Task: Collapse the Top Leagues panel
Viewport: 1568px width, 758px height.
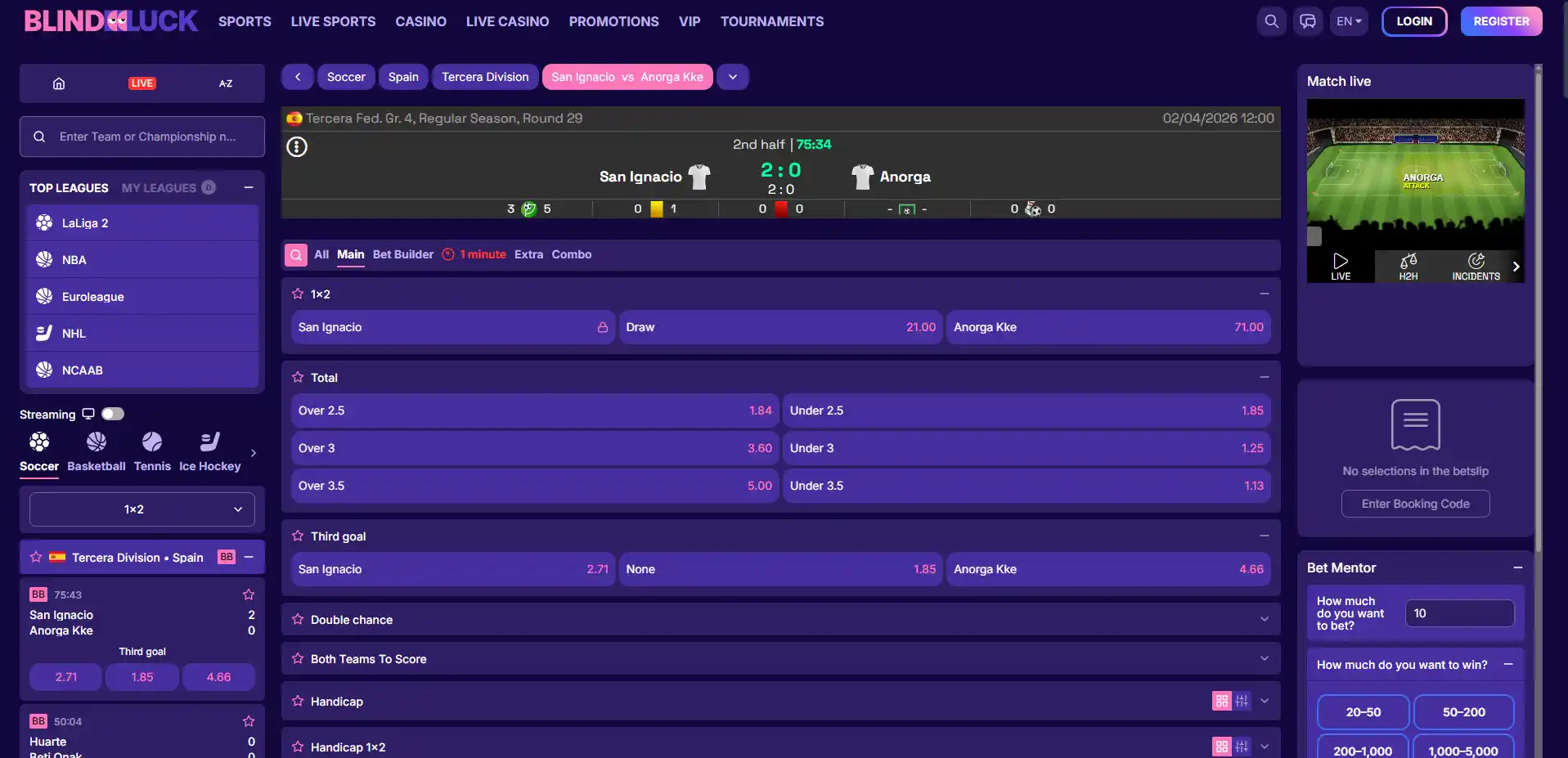Action: click(249, 187)
